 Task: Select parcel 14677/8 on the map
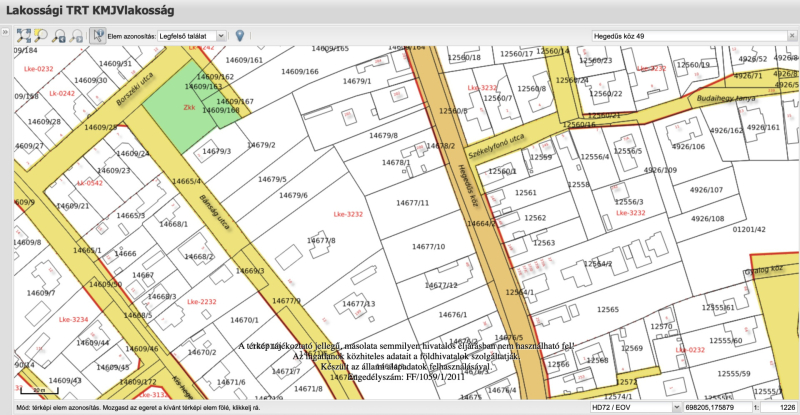(320, 241)
